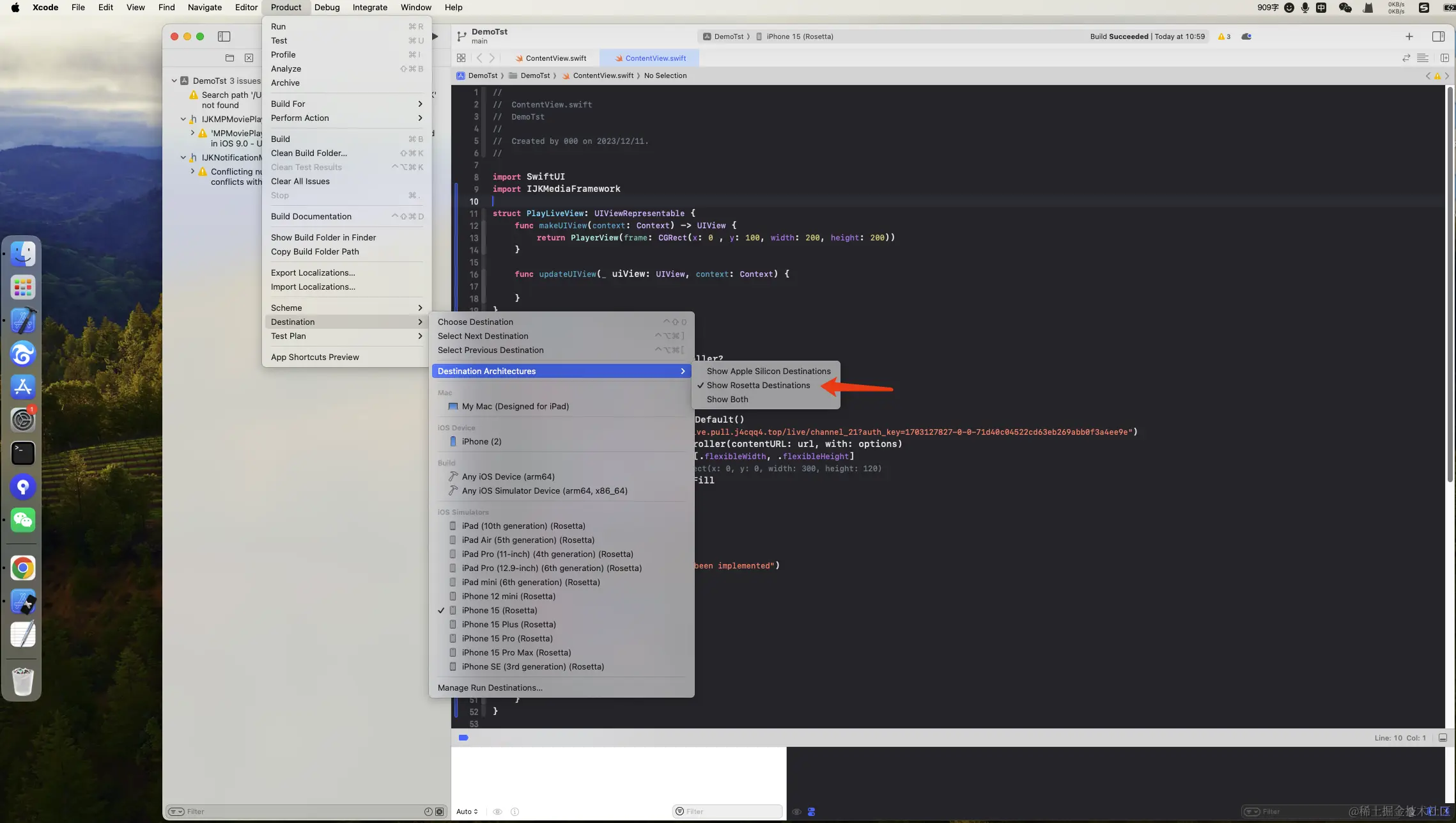
Task: Choose iPhone 15 Pro Max (Rosetta) simulator
Action: point(561,652)
